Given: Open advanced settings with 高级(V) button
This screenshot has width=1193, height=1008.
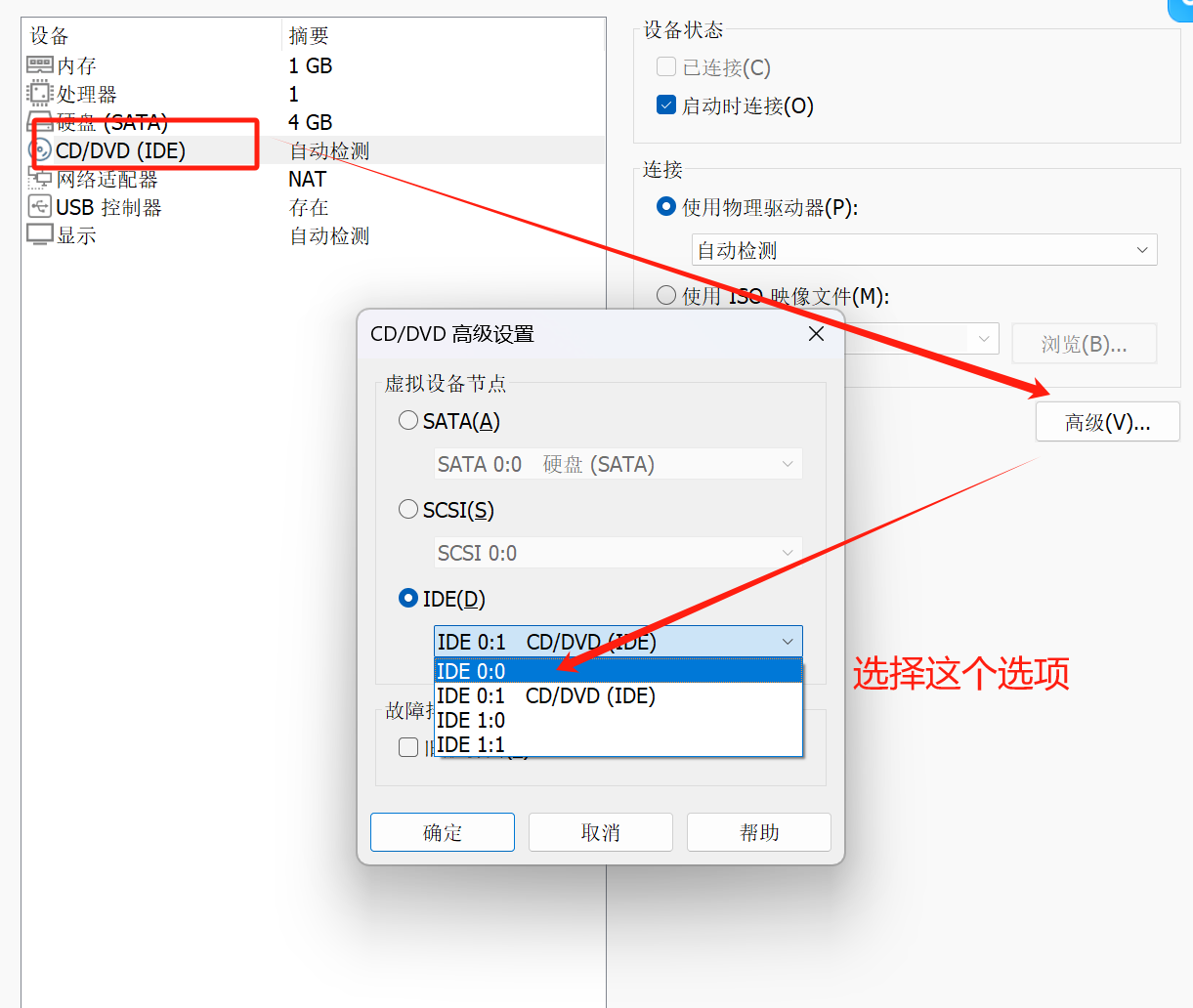Looking at the screenshot, I should pyautogui.click(x=1107, y=422).
